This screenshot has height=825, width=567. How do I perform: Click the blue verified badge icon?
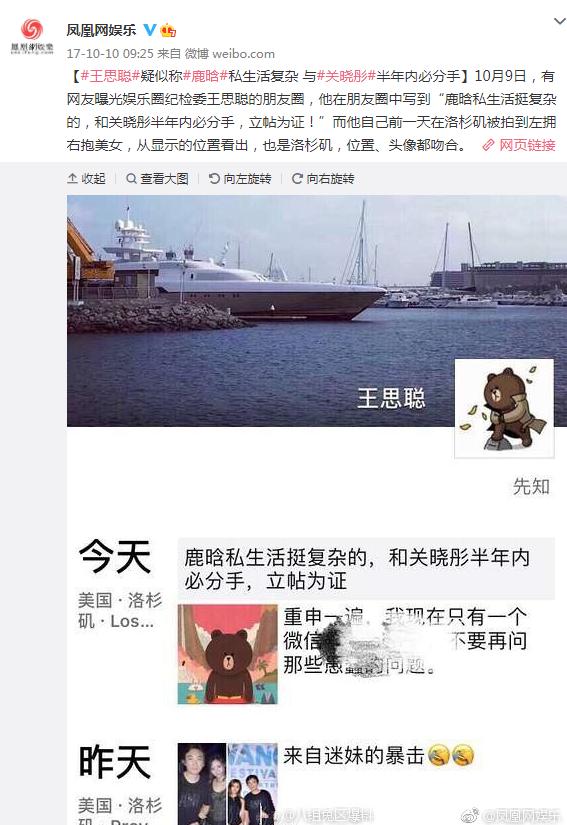point(150,30)
